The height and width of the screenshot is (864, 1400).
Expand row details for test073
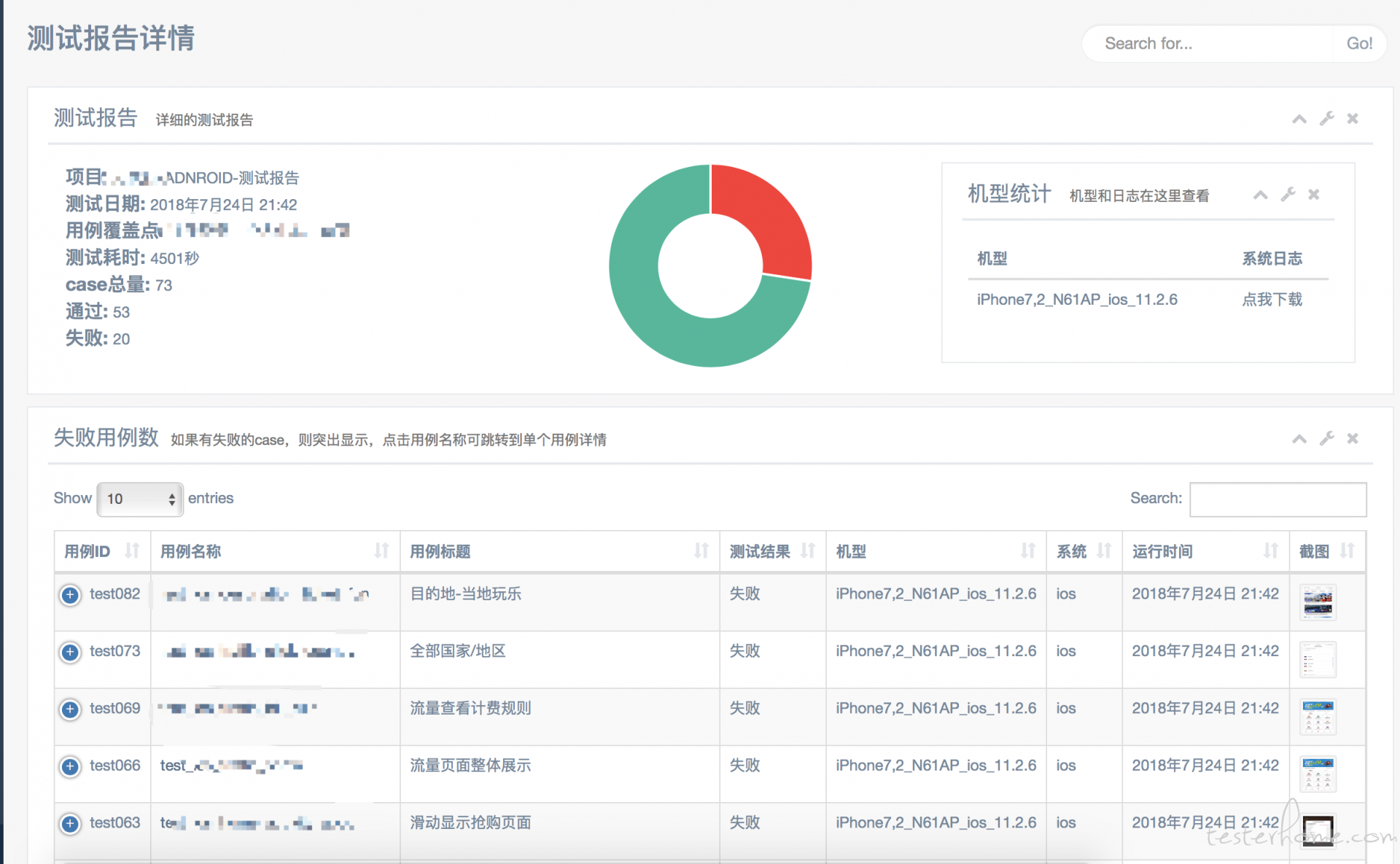pyautogui.click(x=70, y=652)
